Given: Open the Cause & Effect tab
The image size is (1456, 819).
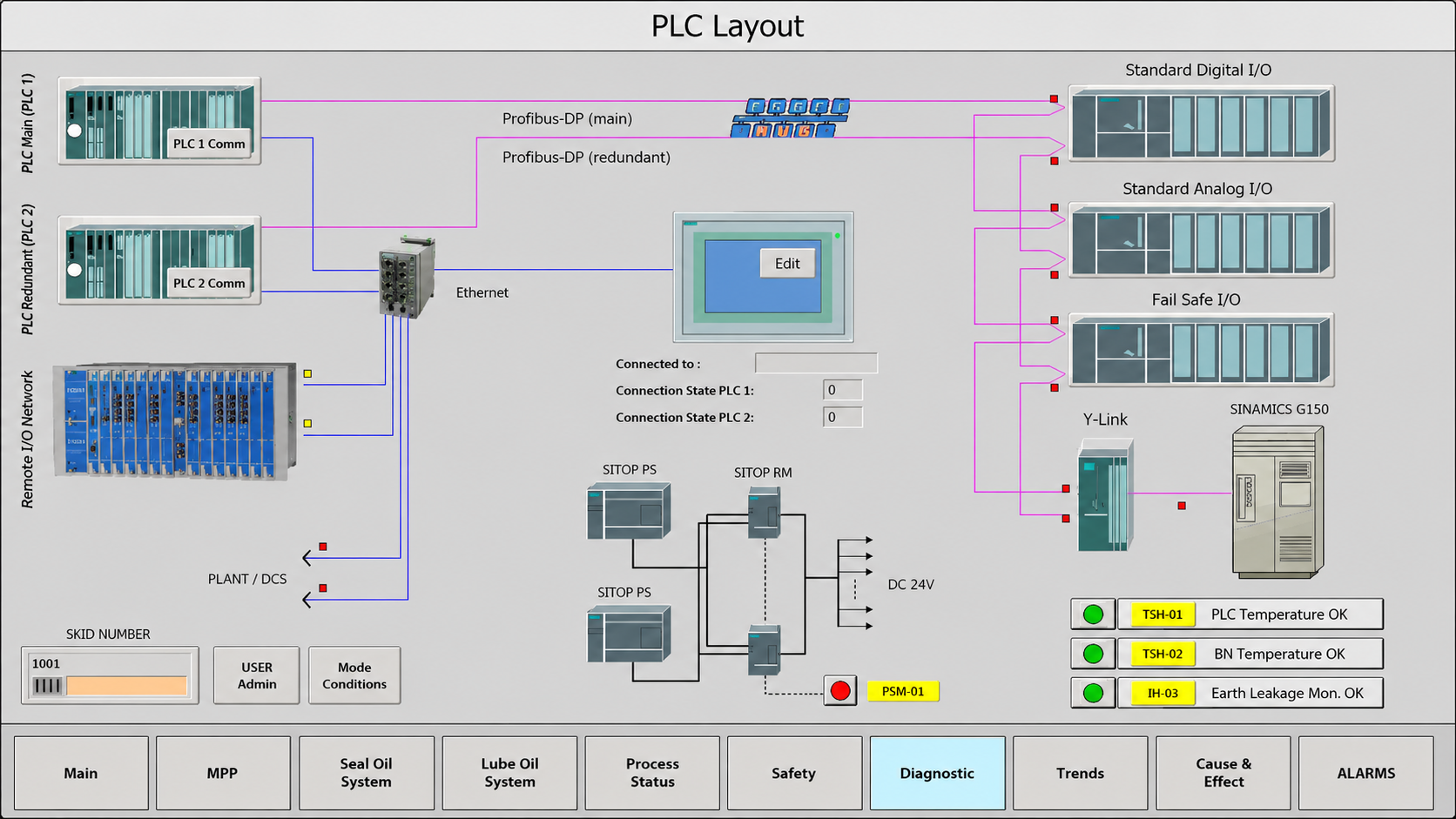Looking at the screenshot, I should click(1223, 773).
